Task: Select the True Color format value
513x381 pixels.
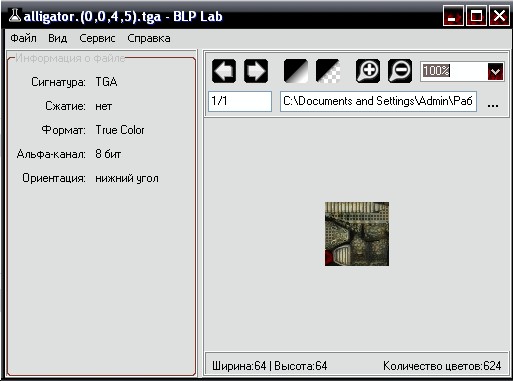Action: [x=120, y=130]
